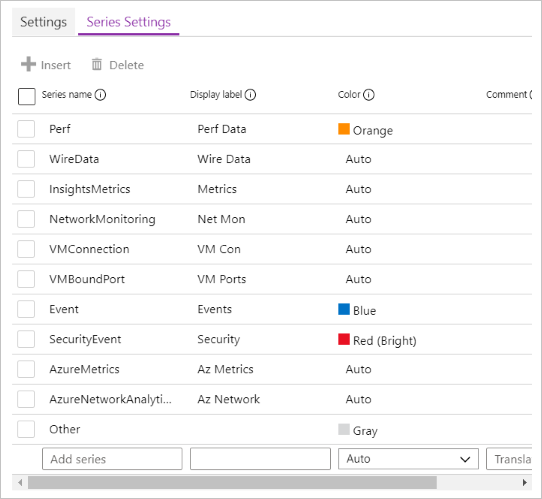
Task: Check the Perf series row
Action: point(26,129)
